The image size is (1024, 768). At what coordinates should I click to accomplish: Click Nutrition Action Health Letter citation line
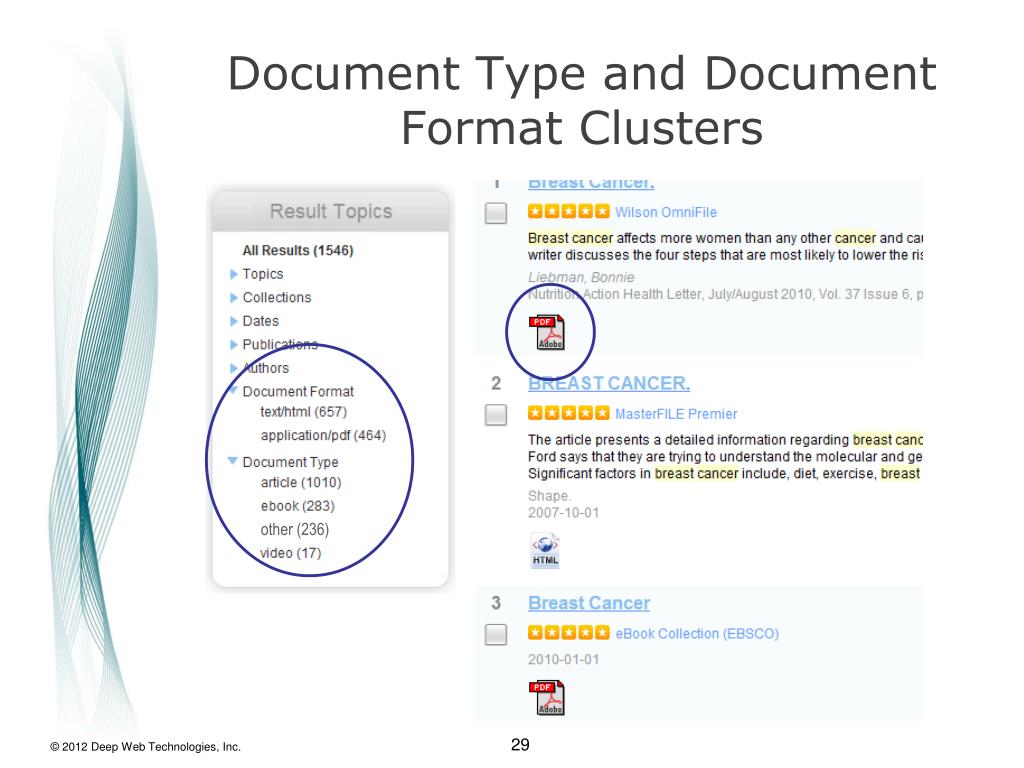[x=725, y=295]
